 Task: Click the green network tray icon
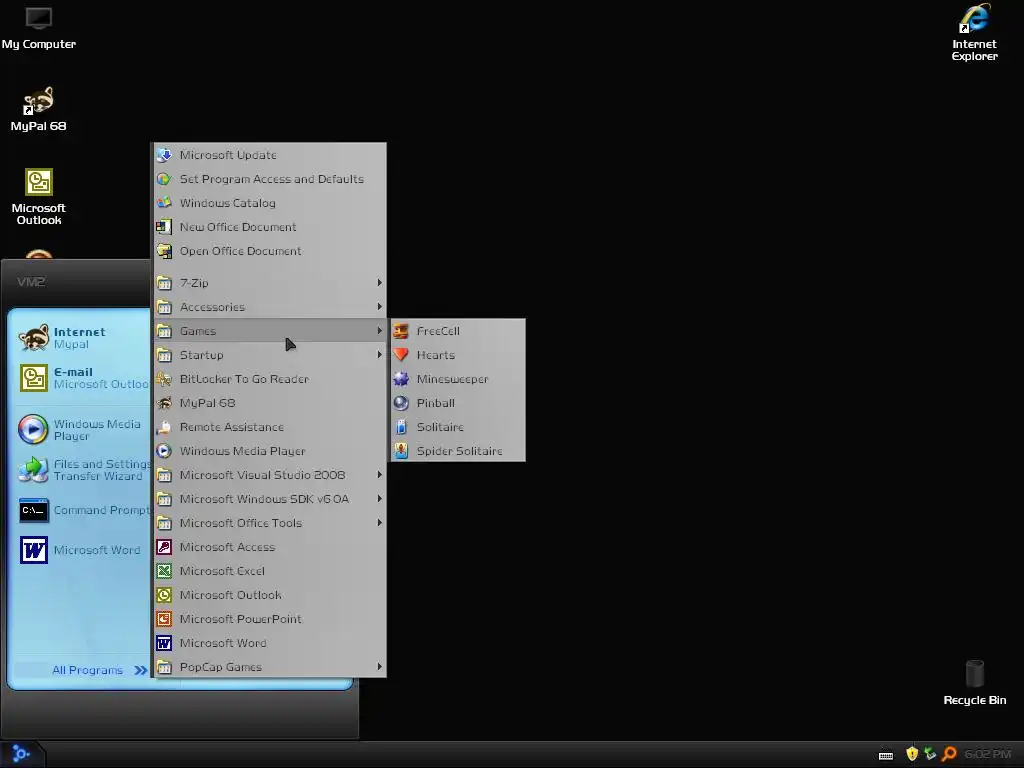930,754
